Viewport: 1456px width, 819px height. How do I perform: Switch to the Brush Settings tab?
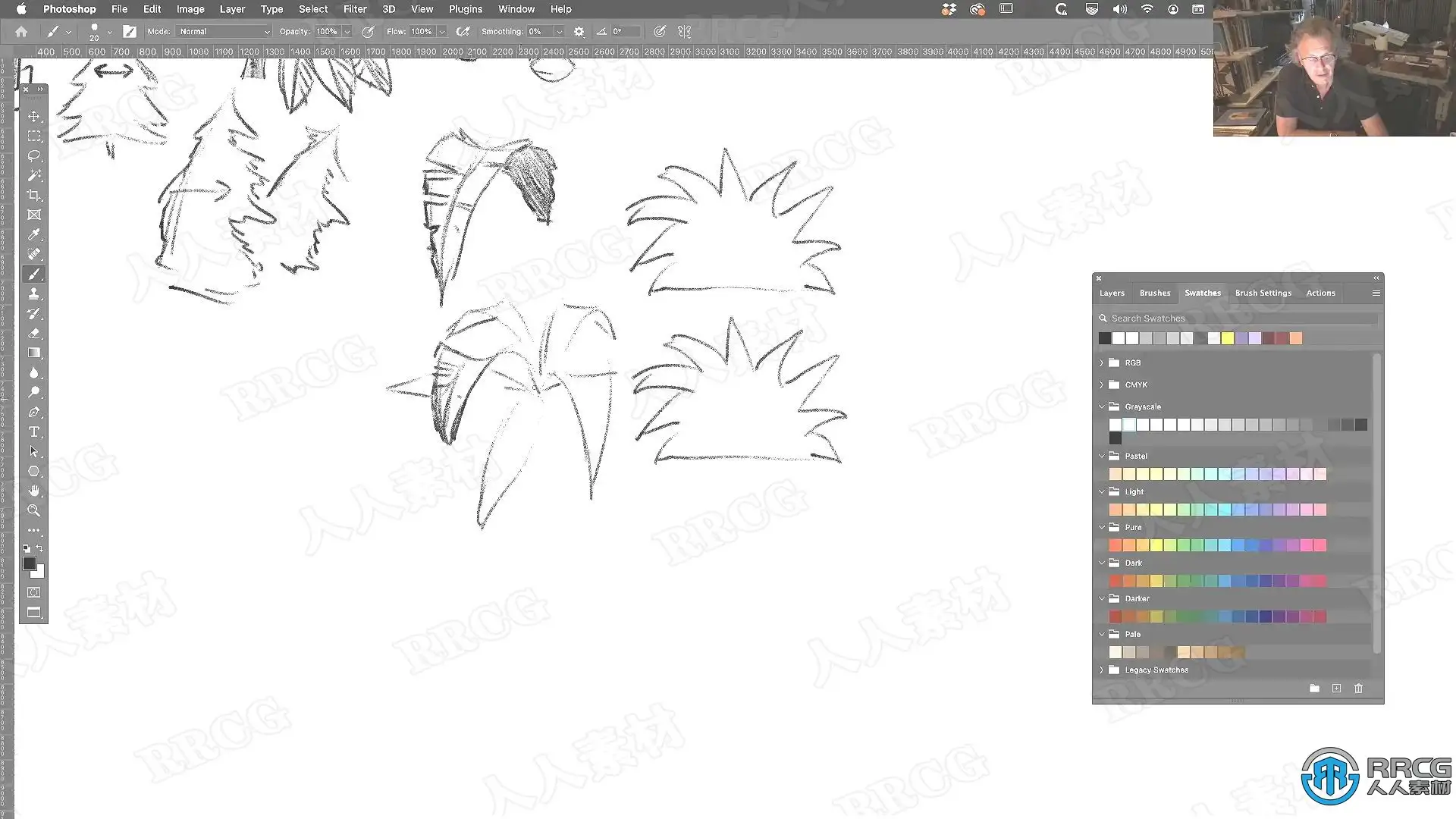pyautogui.click(x=1263, y=293)
